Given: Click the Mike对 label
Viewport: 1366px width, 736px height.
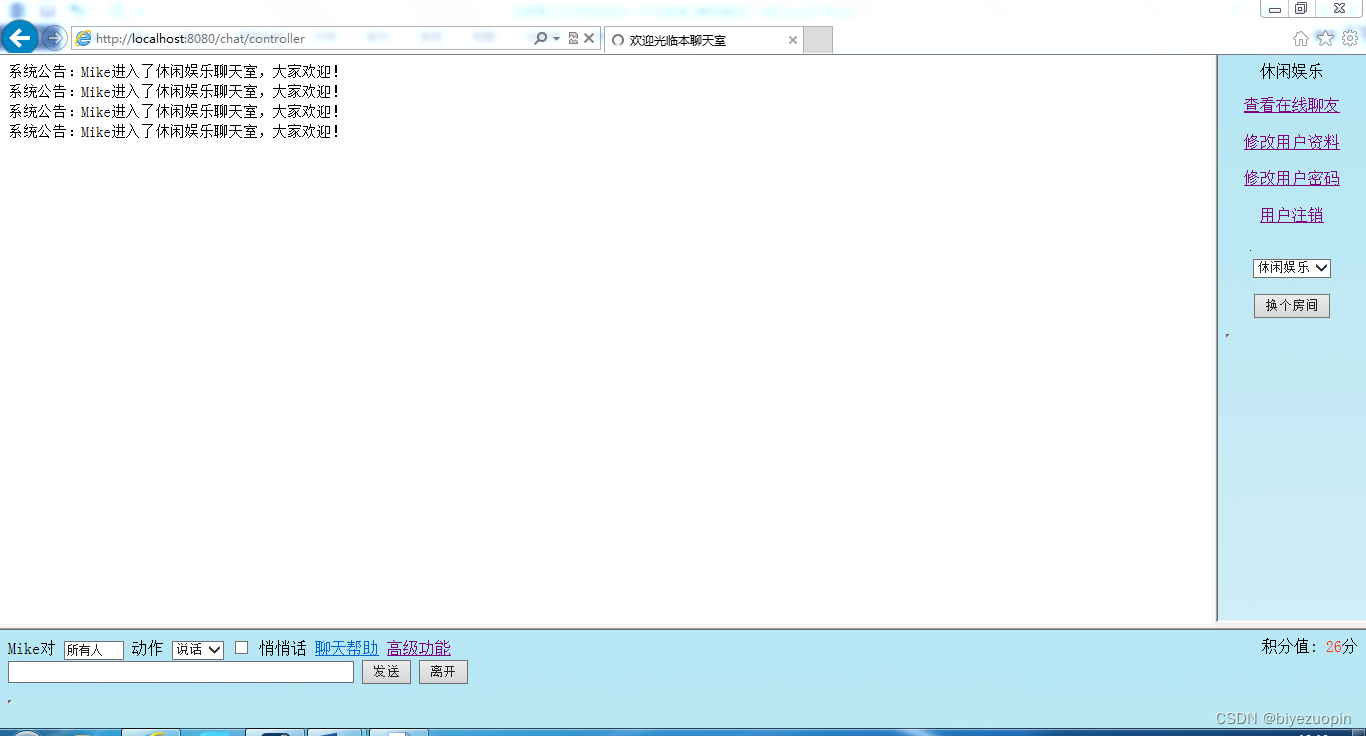Looking at the screenshot, I should pos(31,649).
